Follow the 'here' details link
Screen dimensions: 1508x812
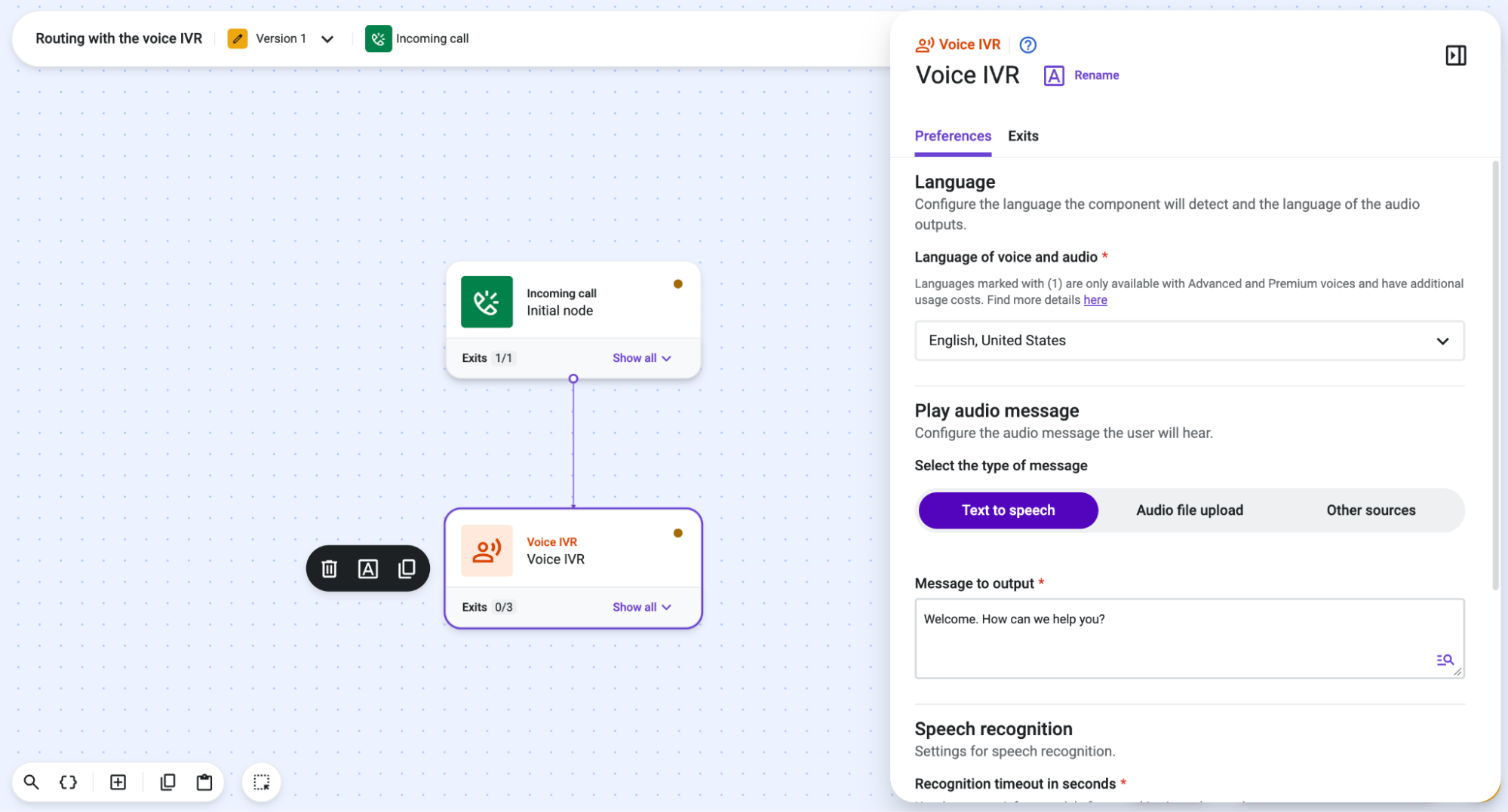pos(1095,300)
